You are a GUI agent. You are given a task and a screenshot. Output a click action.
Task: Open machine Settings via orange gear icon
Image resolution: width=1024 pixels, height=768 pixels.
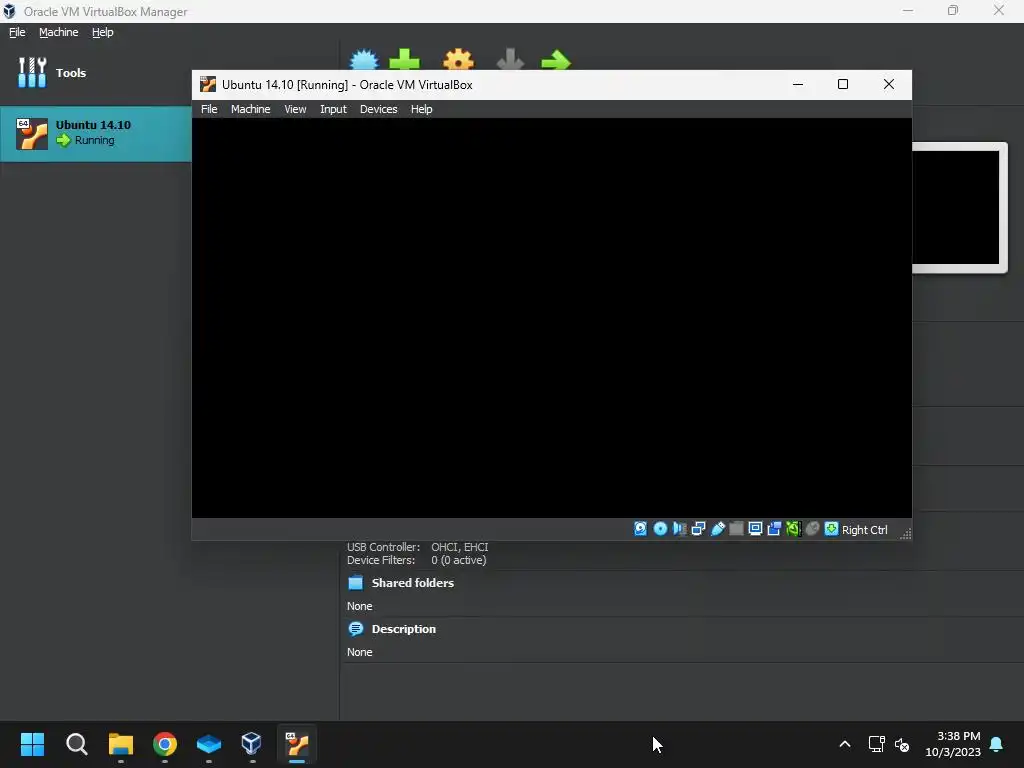pyautogui.click(x=458, y=59)
